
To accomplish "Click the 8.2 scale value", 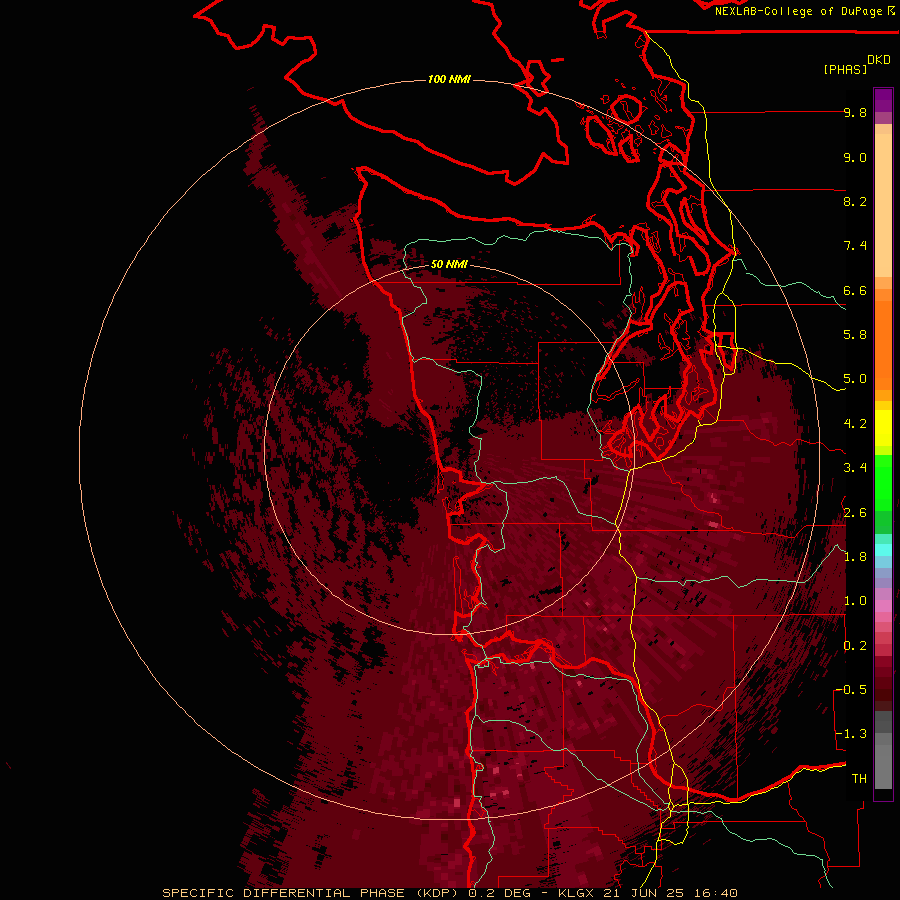I will tap(855, 201).
